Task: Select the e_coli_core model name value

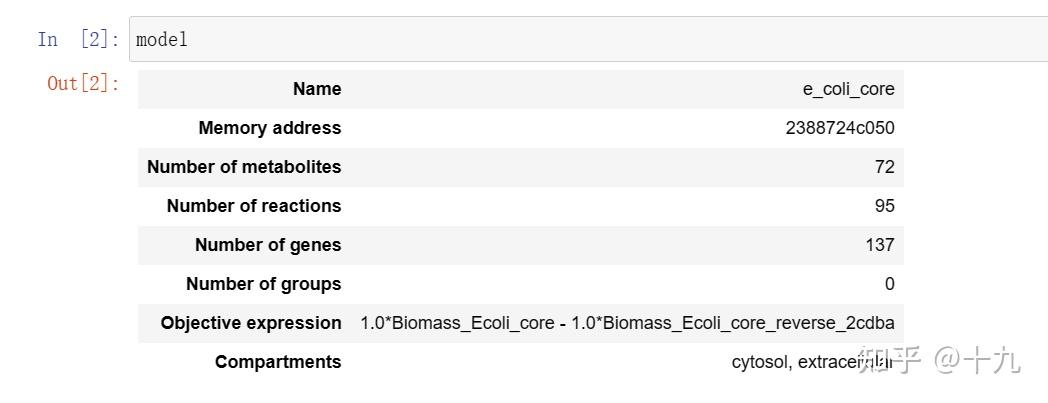Action: (x=848, y=89)
